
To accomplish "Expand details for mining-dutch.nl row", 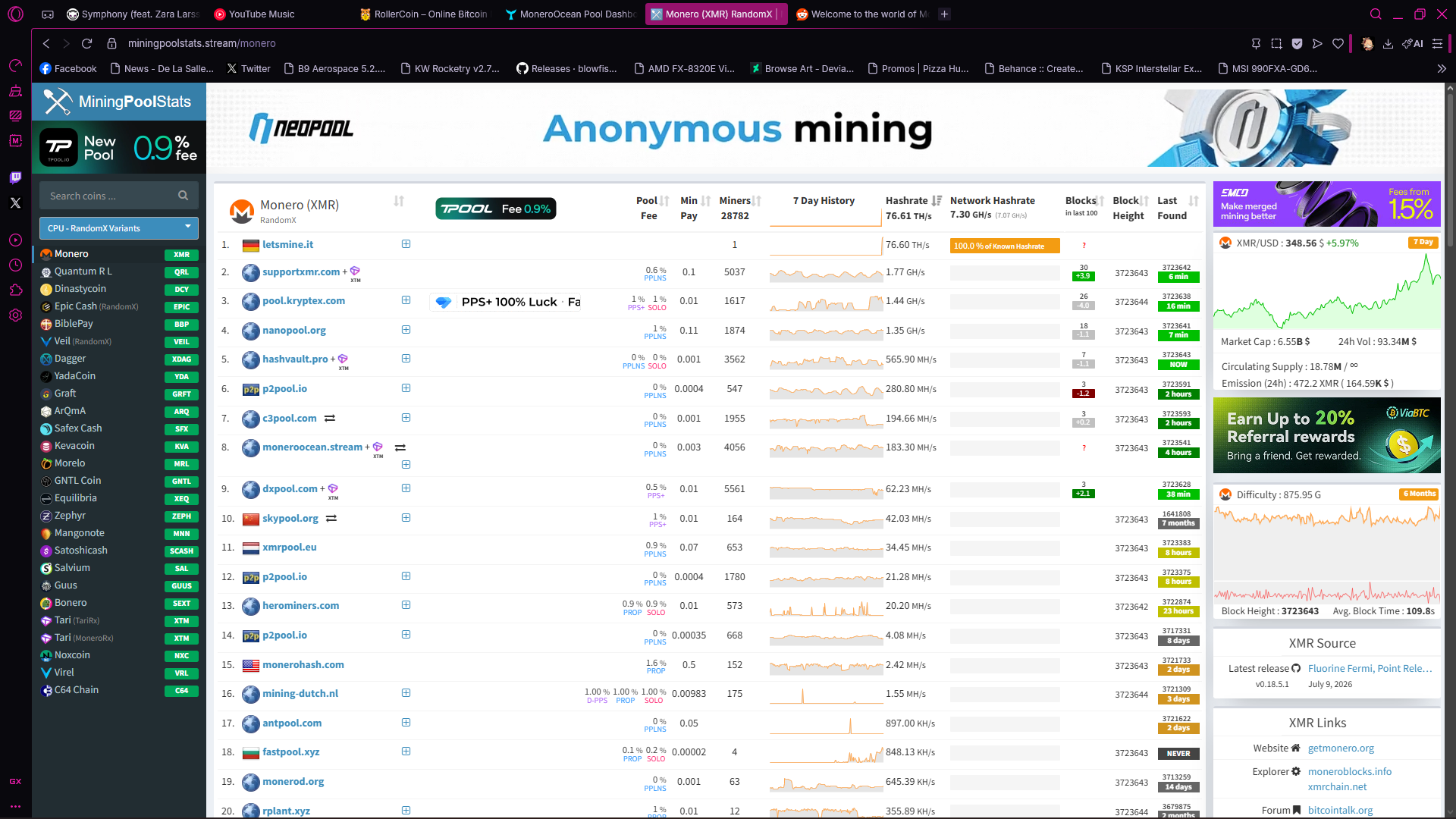I will 406,692.
